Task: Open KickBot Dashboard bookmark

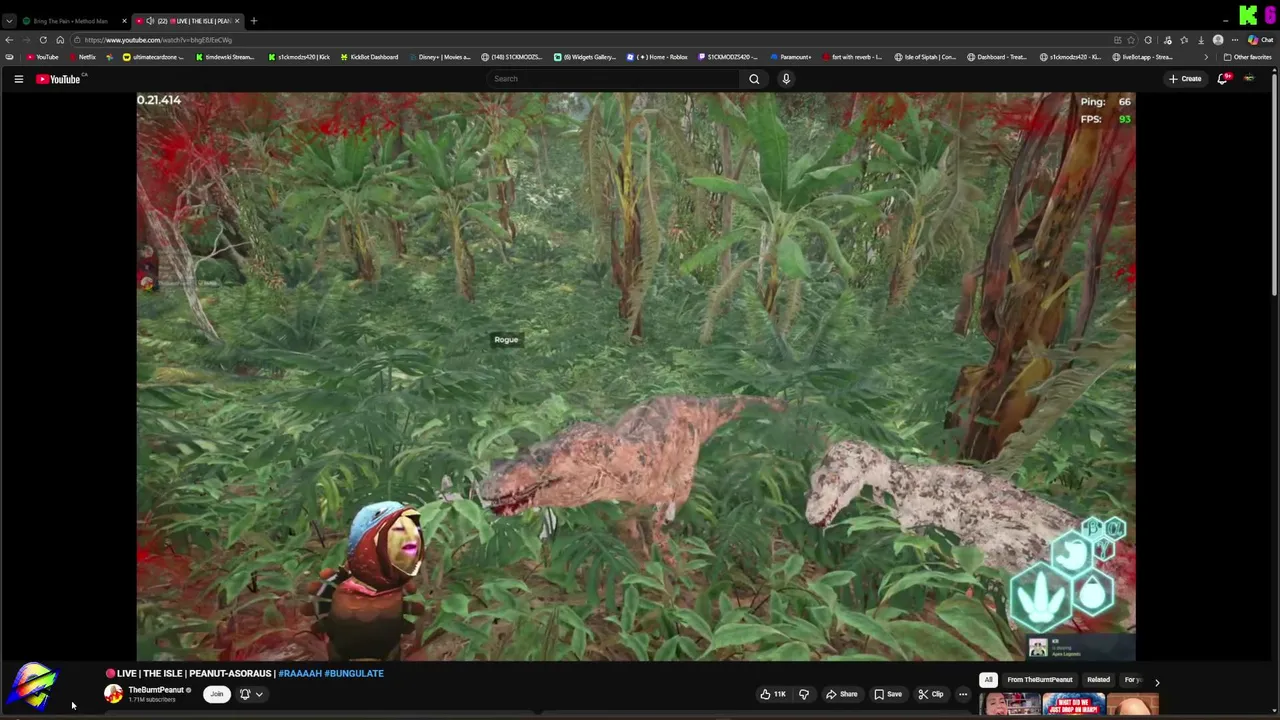Action: [369, 57]
